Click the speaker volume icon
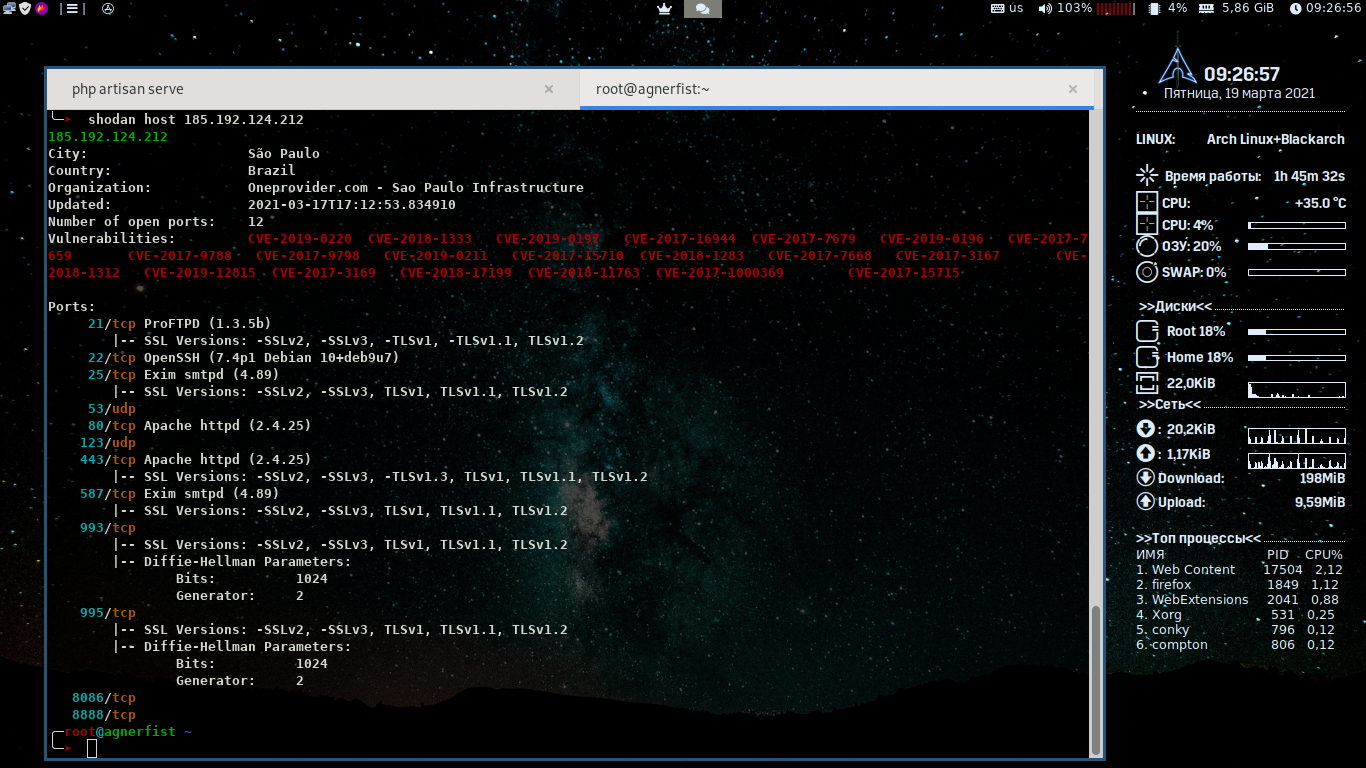 point(1045,8)
